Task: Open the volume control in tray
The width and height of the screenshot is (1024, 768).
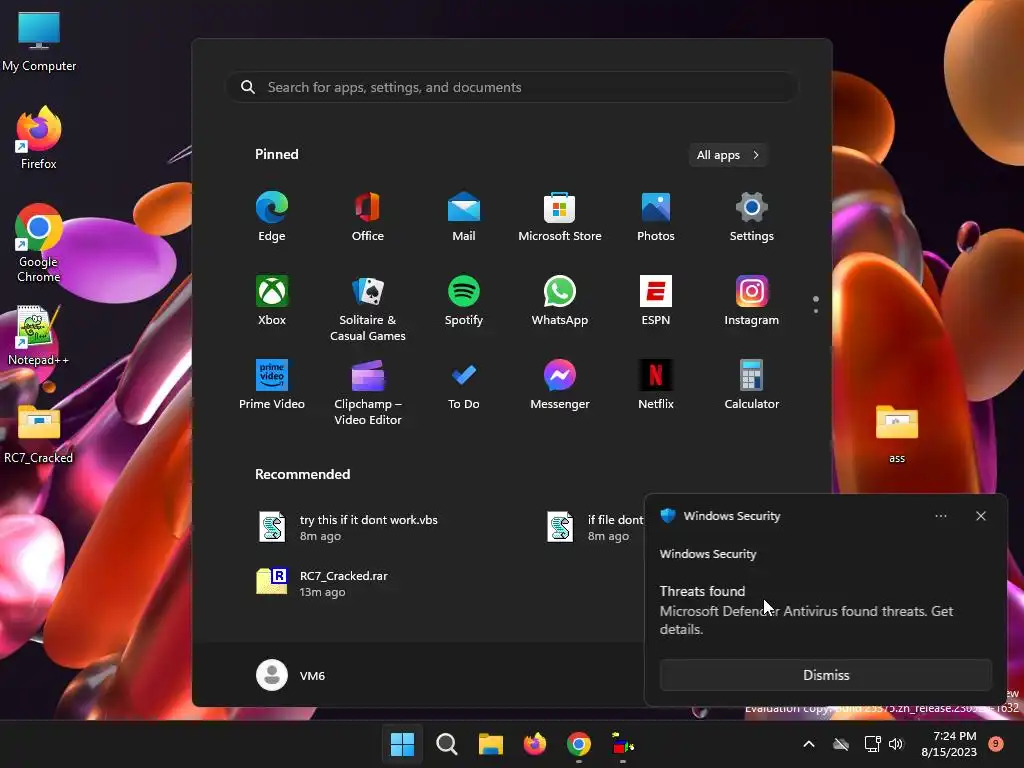Action: click(x=896, y=744)
